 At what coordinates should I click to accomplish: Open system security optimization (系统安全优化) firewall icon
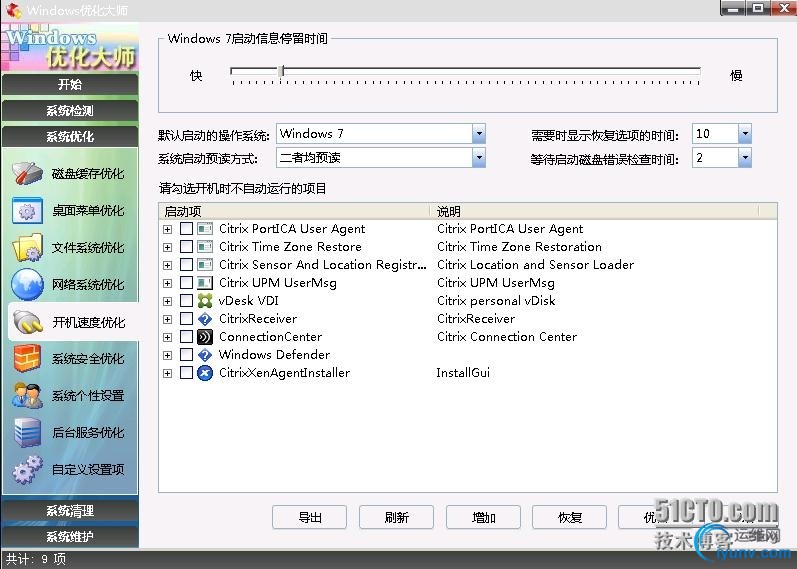pyautogui.click(x=27, y=358)
